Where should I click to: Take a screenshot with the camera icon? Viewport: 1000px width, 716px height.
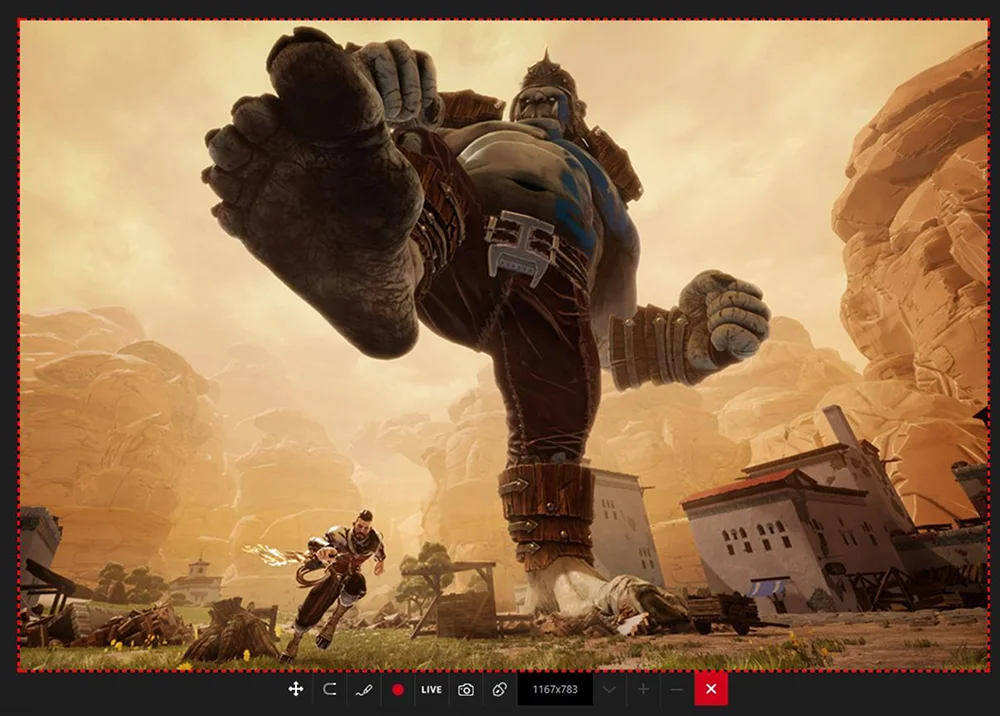[466, 689]
